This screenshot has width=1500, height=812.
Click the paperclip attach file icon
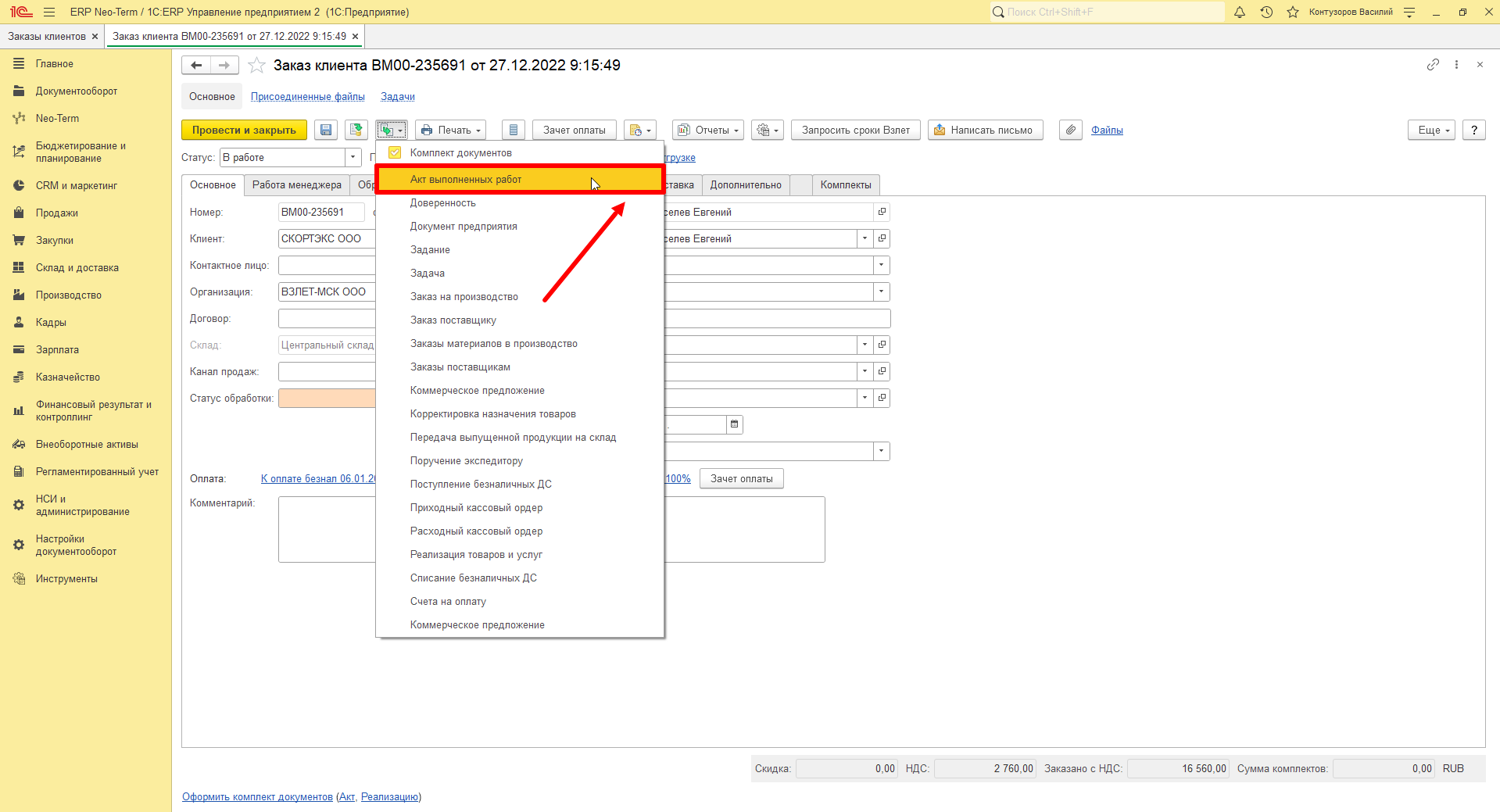[1071, 131]
